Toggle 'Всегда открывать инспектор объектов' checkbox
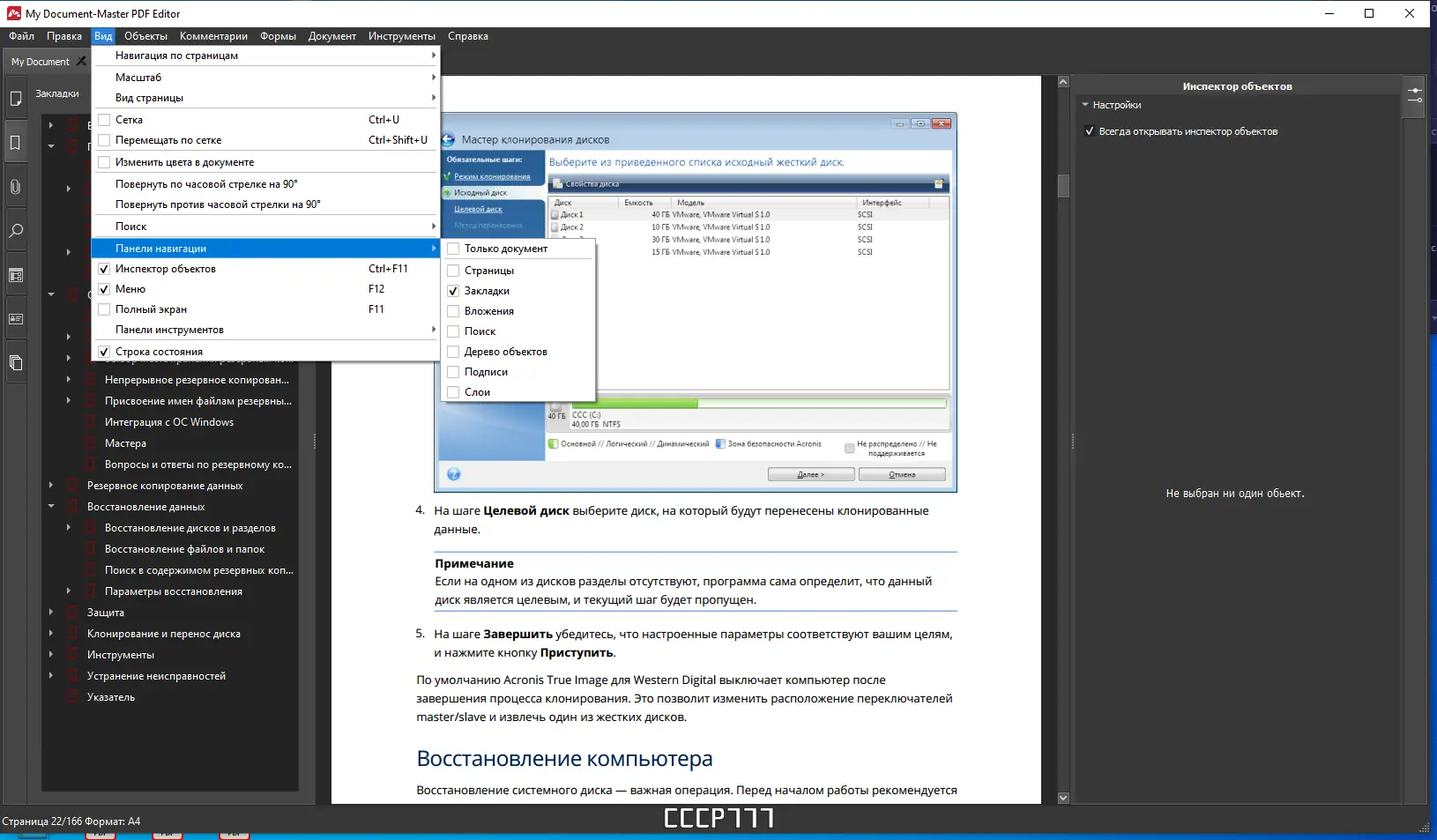The height and width of the screenshot is (840, 1437). 1091,130
